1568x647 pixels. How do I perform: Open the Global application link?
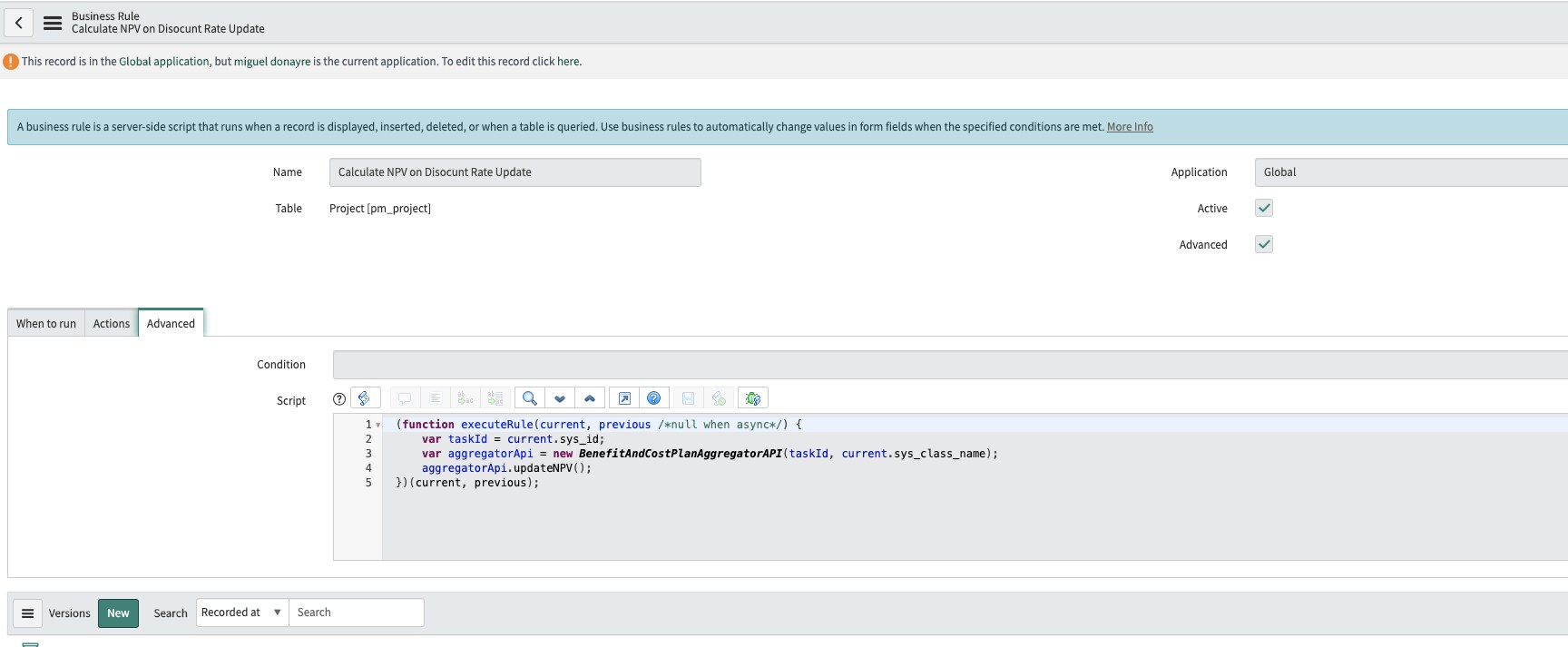pos(164,62)
